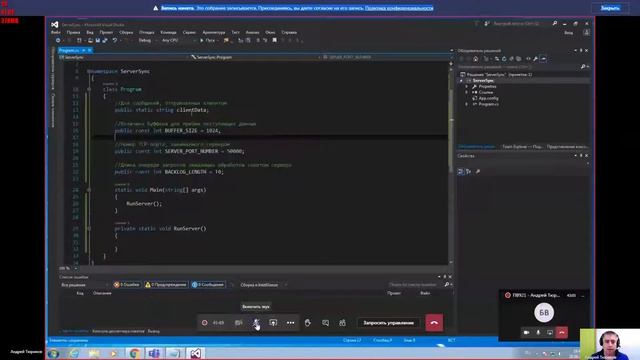Select the Alphabetical sort icon in Properties panel

(468, 171)
